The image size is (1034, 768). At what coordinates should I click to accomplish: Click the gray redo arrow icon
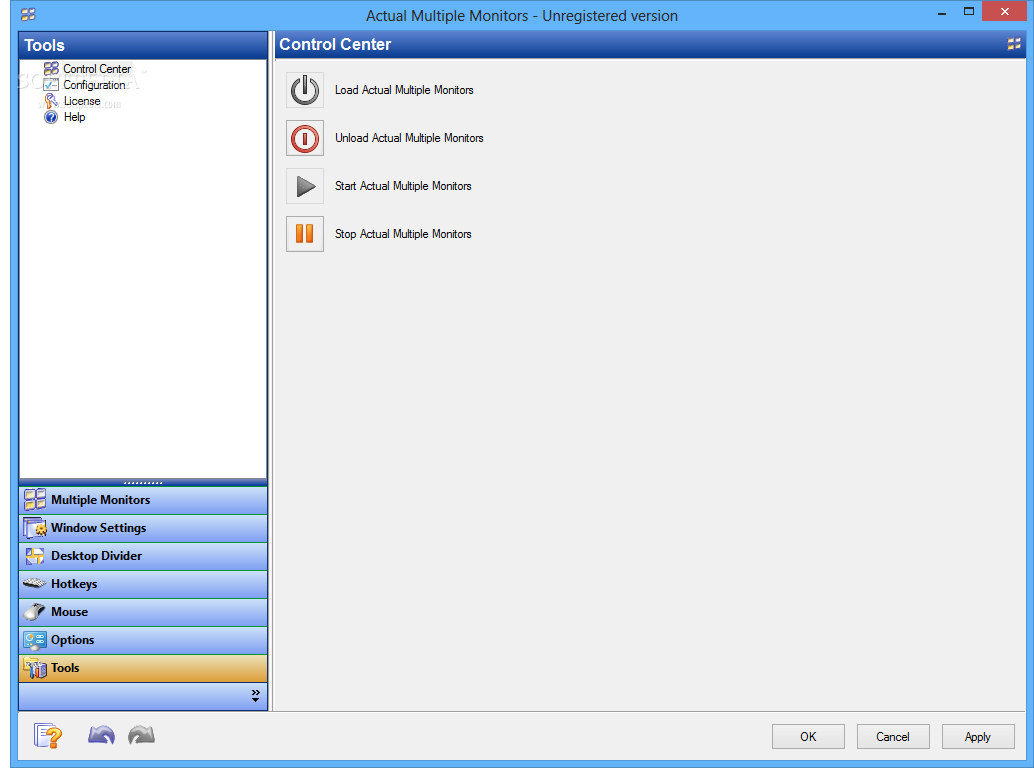click(x=141, y=735)
